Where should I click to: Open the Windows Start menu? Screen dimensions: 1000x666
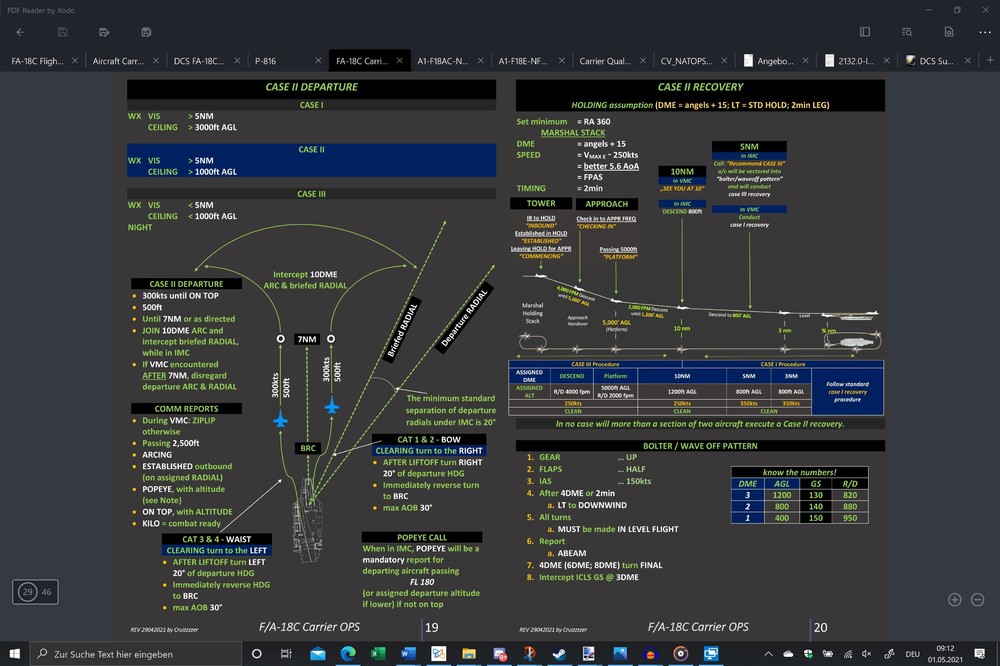click(x=15, y=654)
